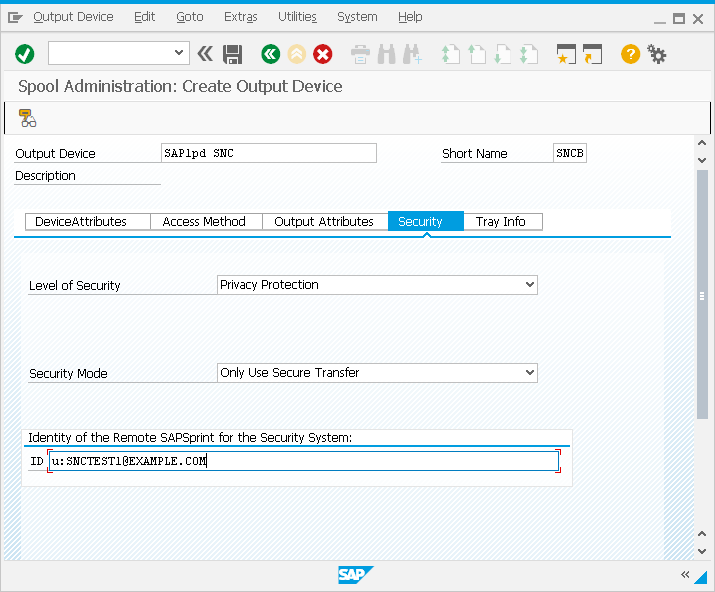Click the Description label
The image size is (715, 592).
(x=45, y=176)
